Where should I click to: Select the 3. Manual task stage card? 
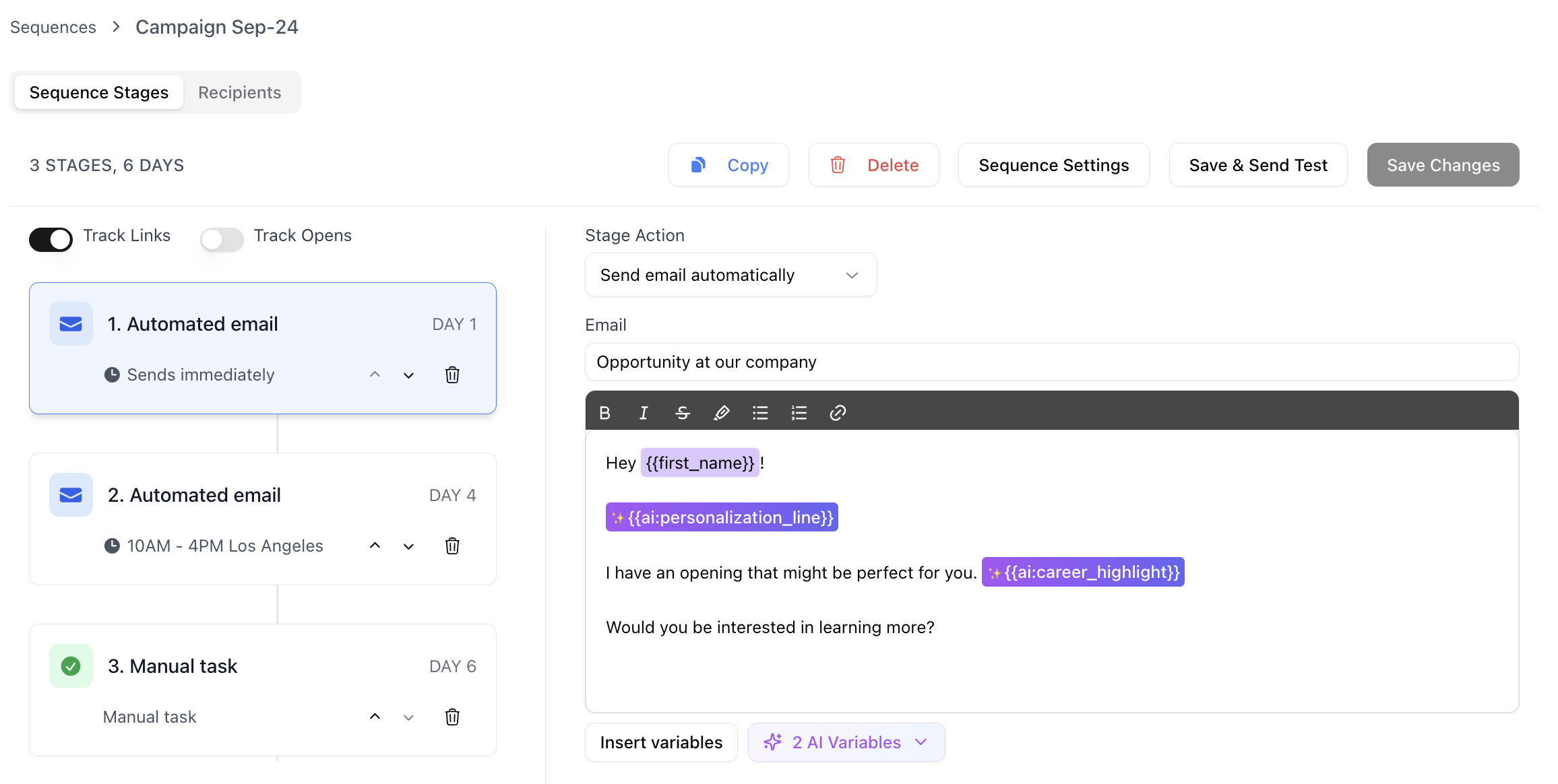(263, 690)
